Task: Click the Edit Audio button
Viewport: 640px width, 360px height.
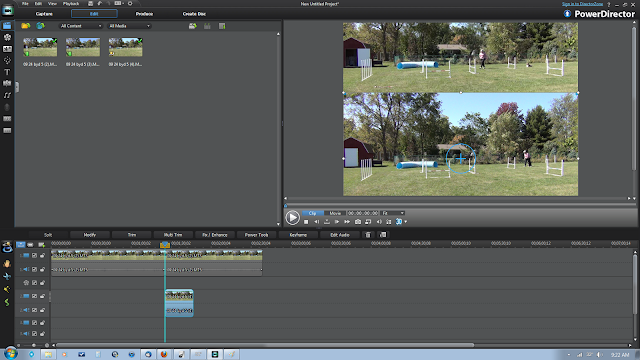Action: click(340, 235)
